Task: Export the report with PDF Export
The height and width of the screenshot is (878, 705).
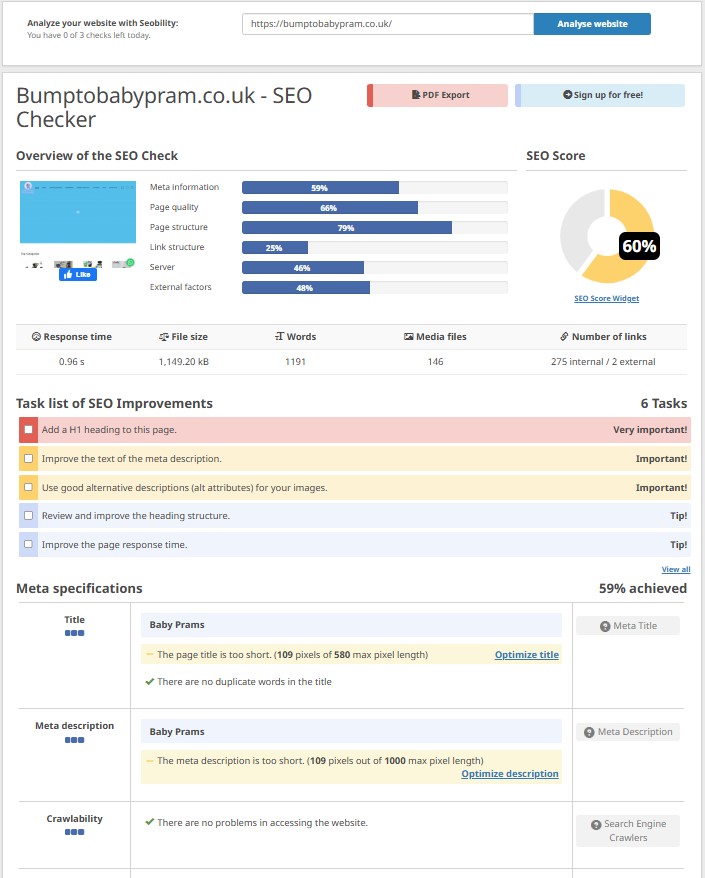Action: (x=439, y=96)
